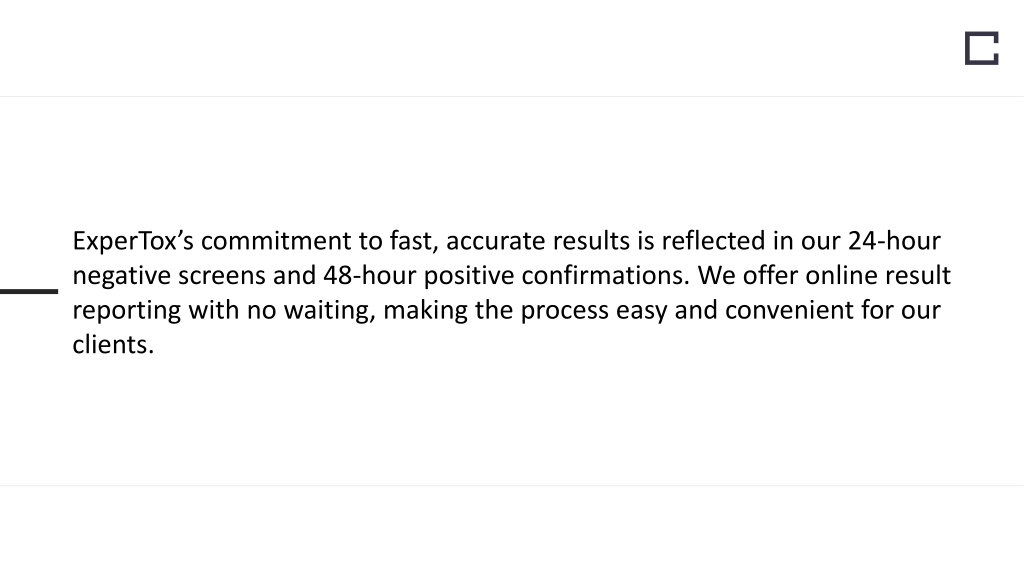Click the word "results" in first line
Viewport: 1024px width, 576px height.
(591, 241)
